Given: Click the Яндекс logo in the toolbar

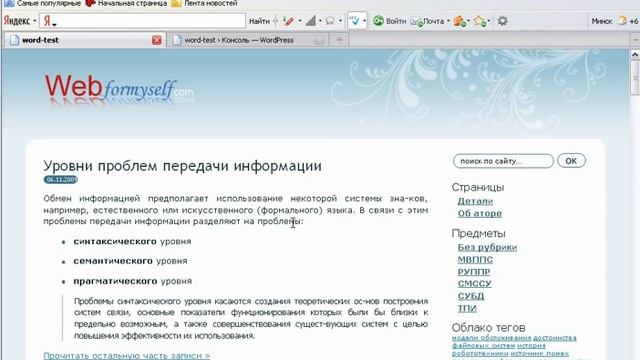Looking at the screenshot, I should tap(16, 21).
